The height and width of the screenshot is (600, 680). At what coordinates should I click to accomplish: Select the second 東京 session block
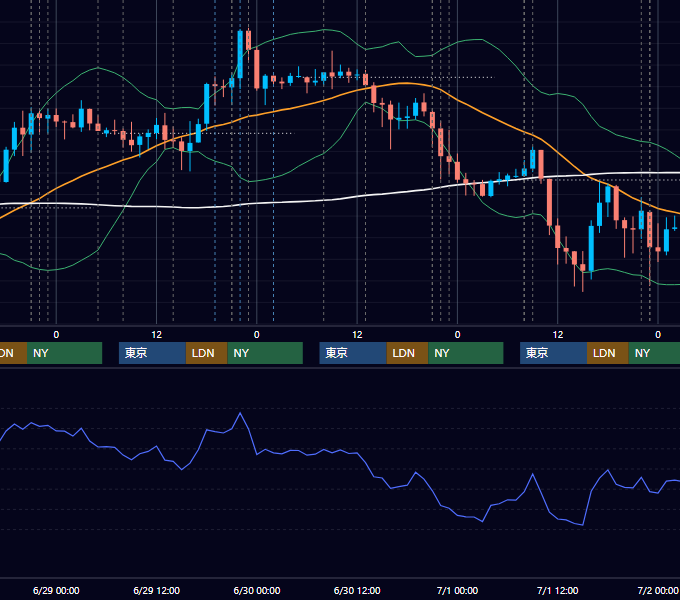click(x=353, y=353)
